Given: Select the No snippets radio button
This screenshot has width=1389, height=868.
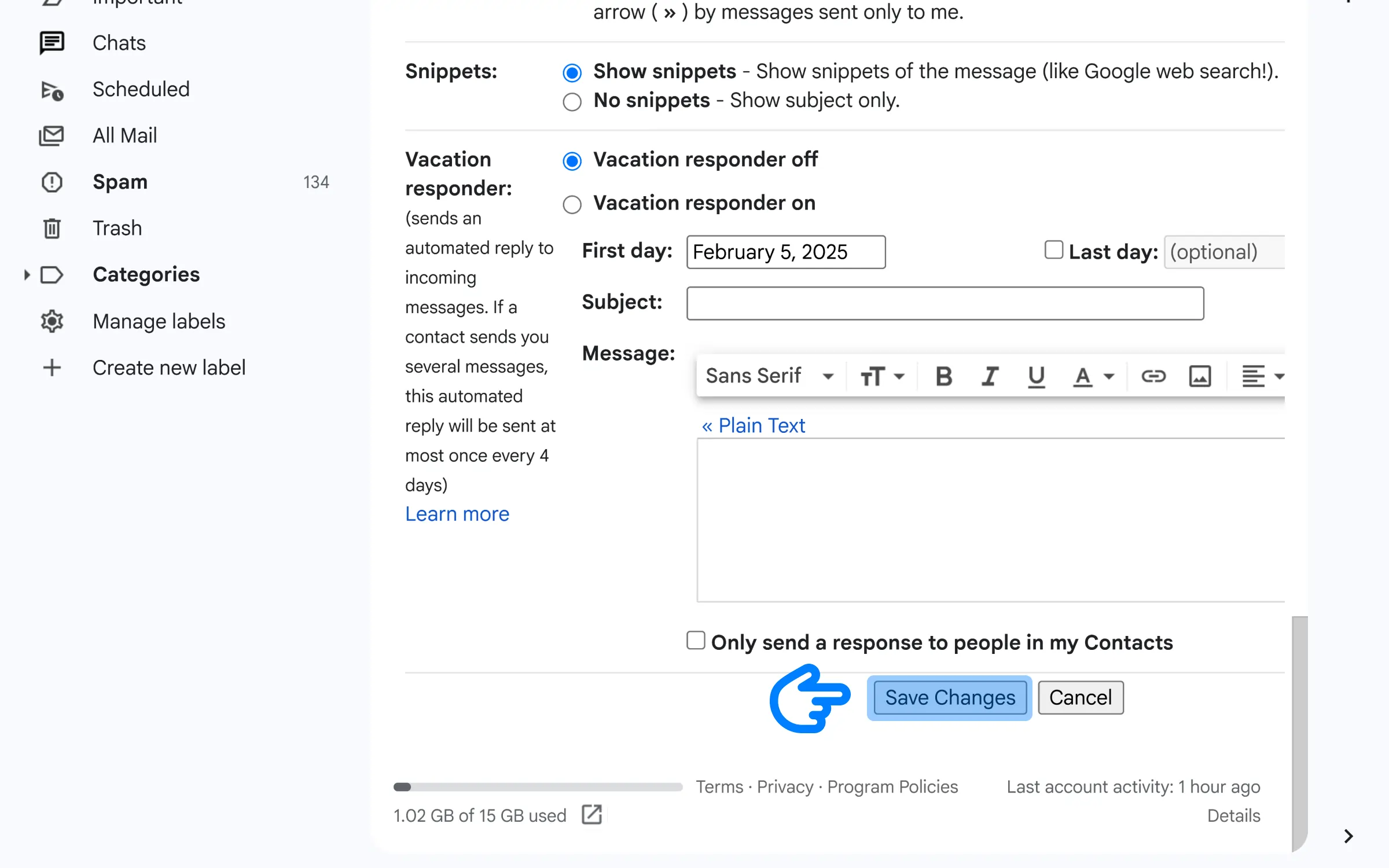Looking at the screenshot, I should 572,102.
